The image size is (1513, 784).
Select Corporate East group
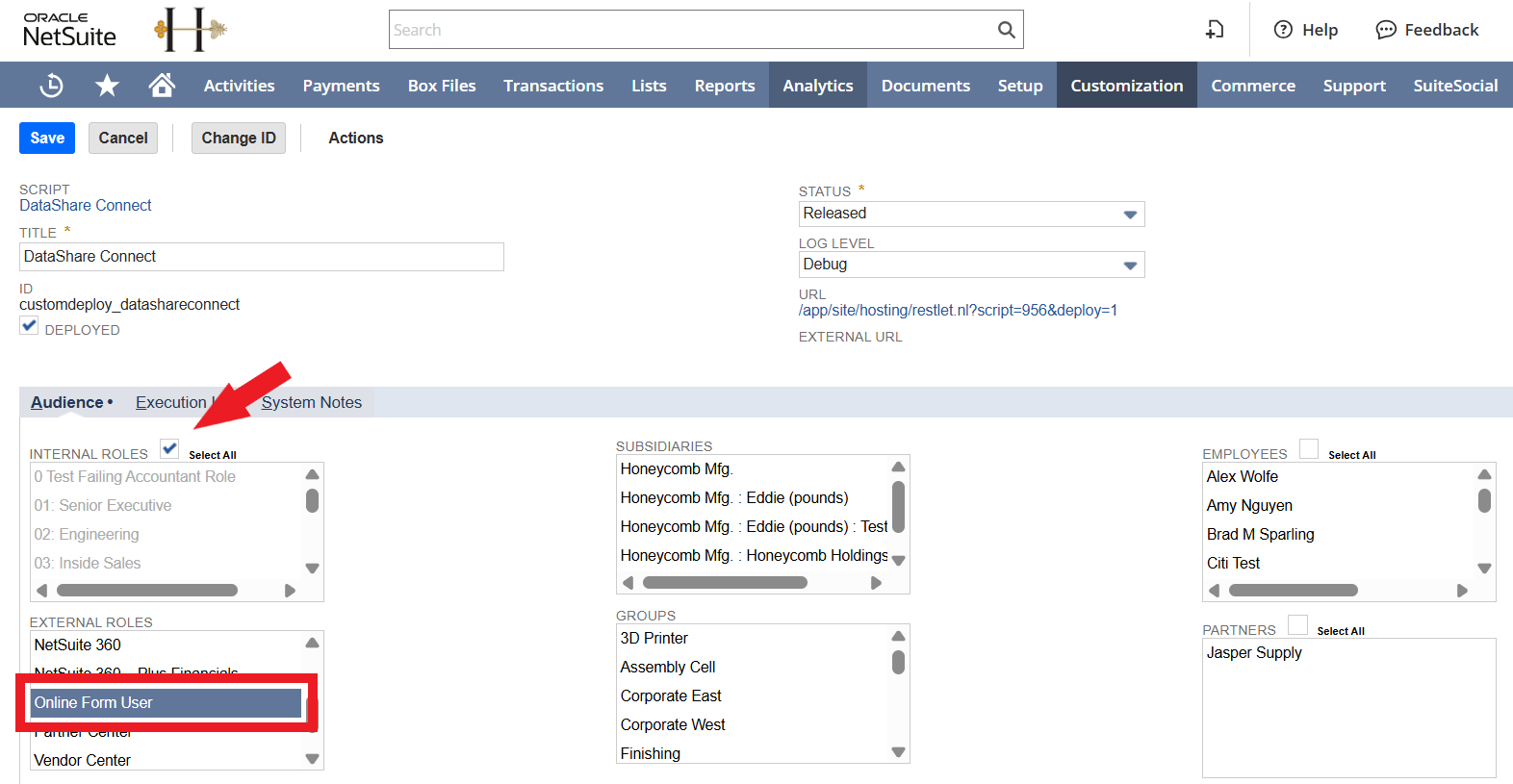coord(671,695)
